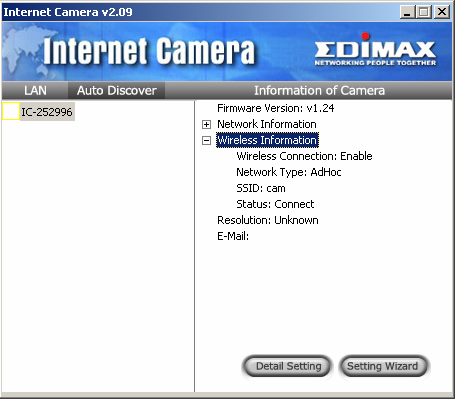455x399 pixels.
Task: Click the E-Mail: row
Action: 233,236
